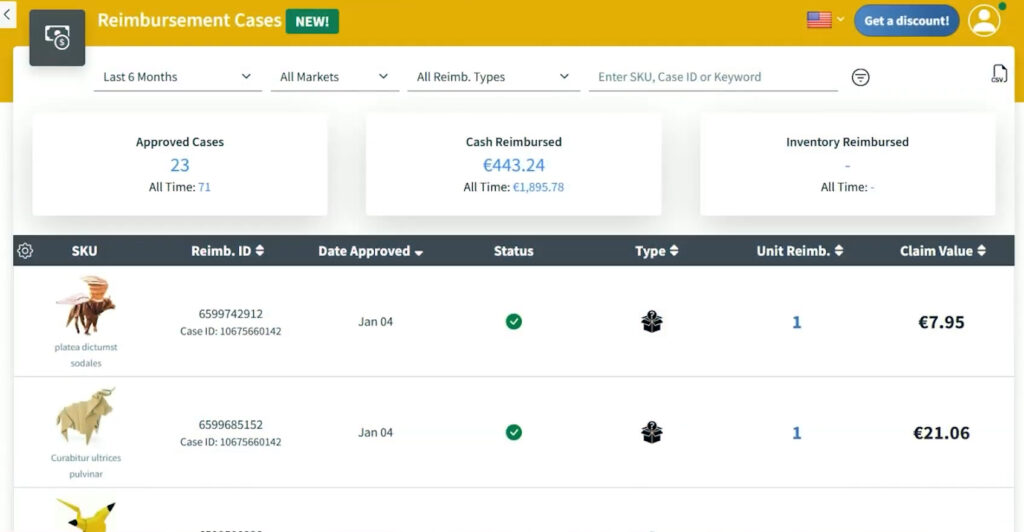
Task: Click the approved check status for 6599685152
Action: [x=514, y=432]
